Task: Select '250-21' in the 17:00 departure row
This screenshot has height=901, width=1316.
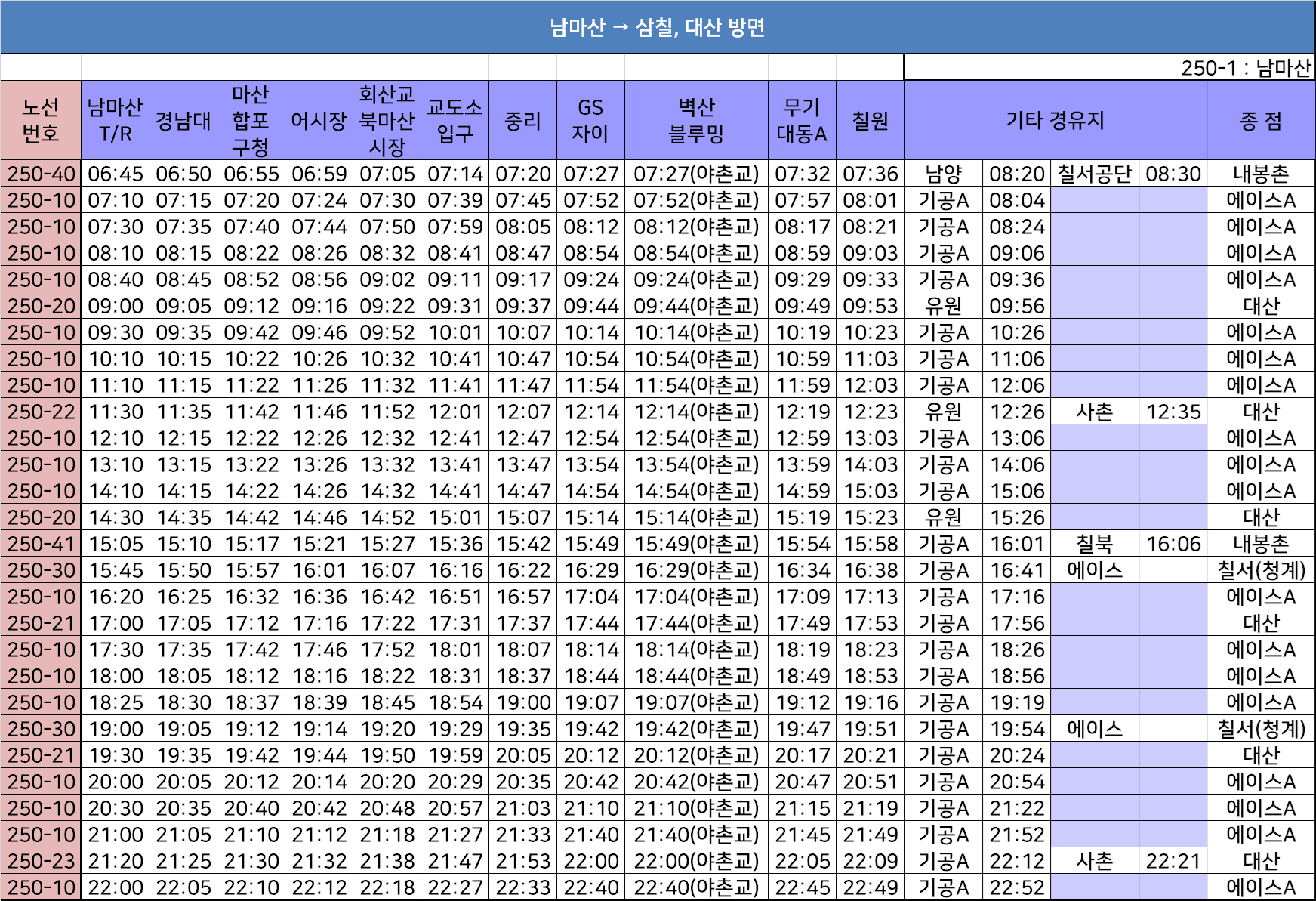Action: [41, 623]
